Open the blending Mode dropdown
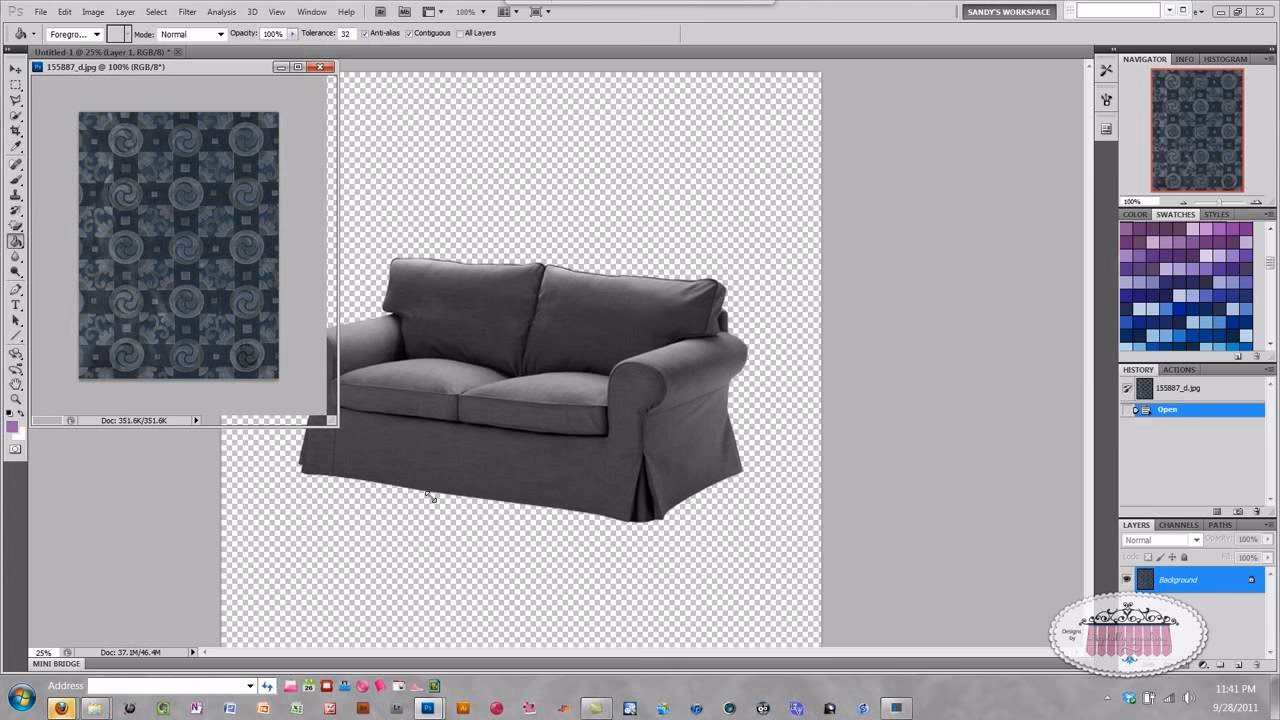The image size is (1280, 720). (x=219, y=33)
